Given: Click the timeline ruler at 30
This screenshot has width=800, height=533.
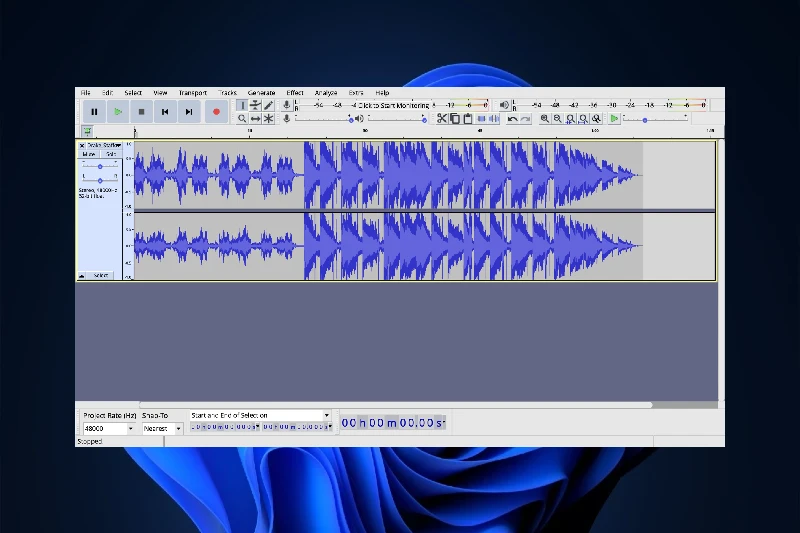Looking at the screenshot, I should pos(365,132).
